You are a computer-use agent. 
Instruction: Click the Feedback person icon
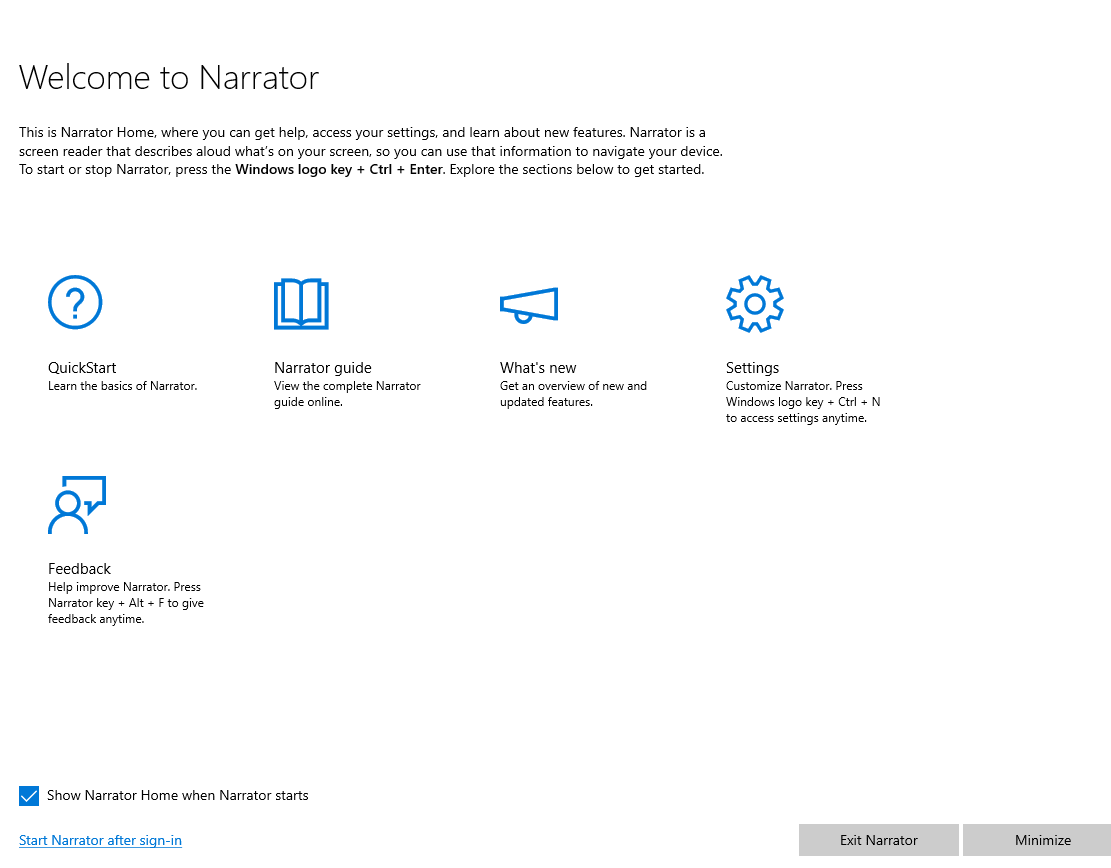point(77,505)
